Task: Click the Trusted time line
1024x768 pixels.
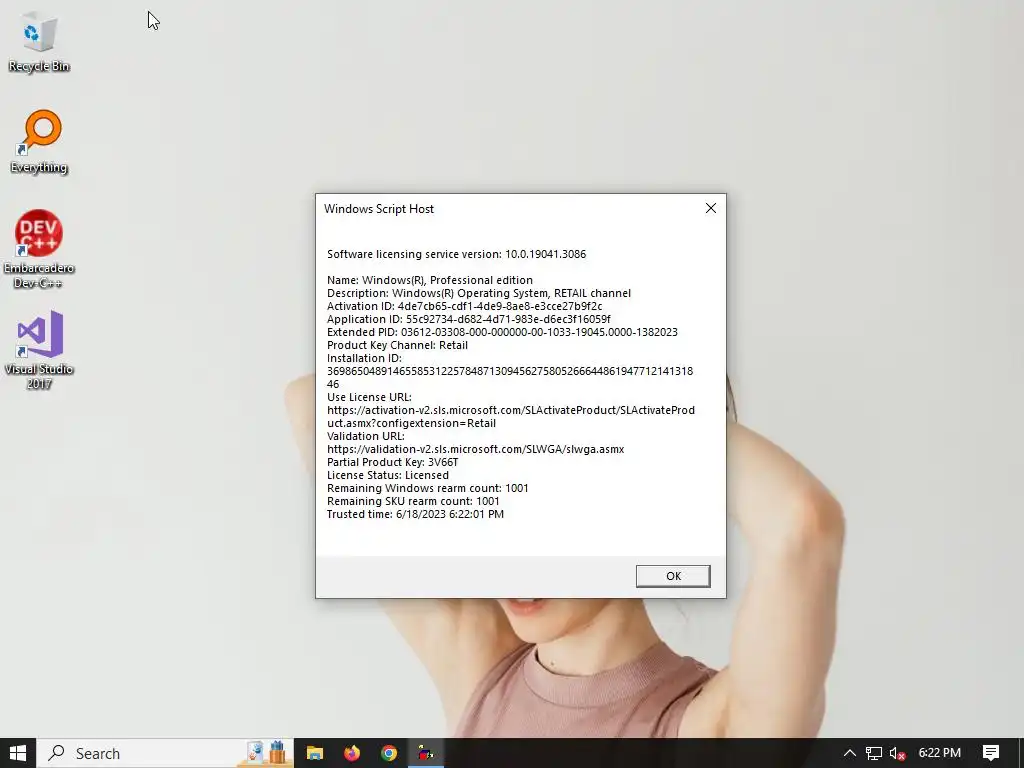Action: [x=415, y=515]
